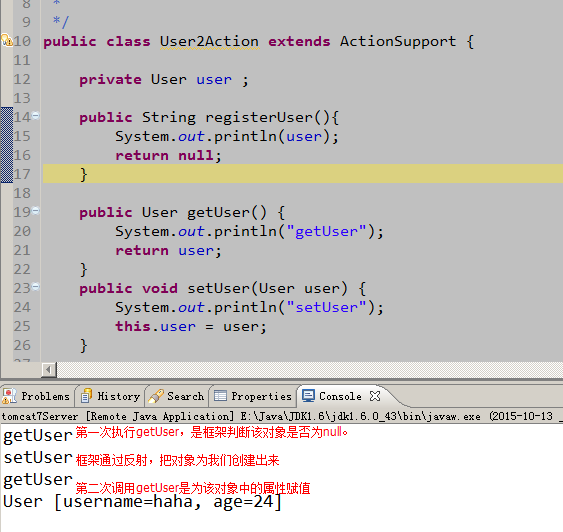Click on ActionSupport in the class declaration
The width and height of the screenshot is (563, 532).
(x=398, y=42)
